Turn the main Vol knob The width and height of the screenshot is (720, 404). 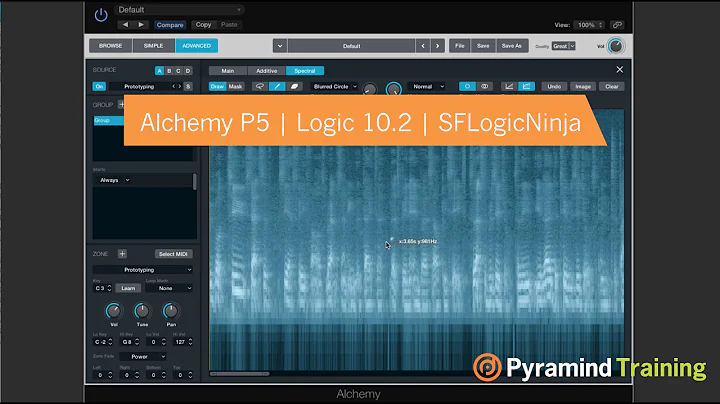coord(615,46)
